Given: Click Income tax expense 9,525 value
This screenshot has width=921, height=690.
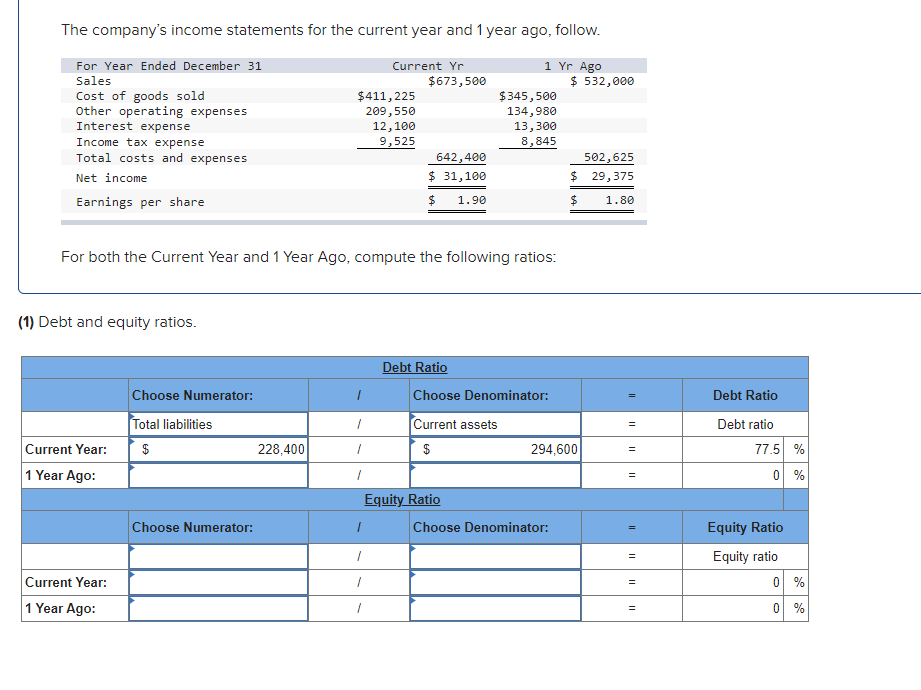Looking at the screenshot, I should [x=397, y=141].
